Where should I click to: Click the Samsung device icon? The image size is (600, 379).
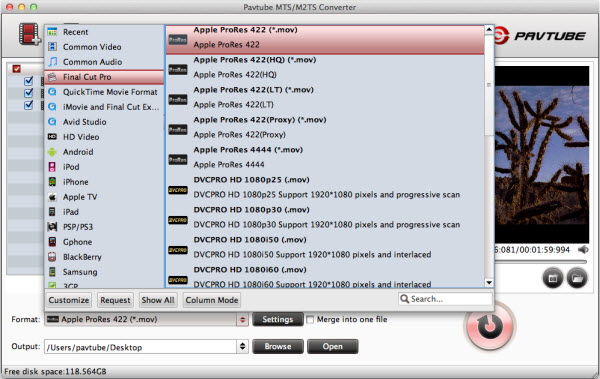(52, 272)
